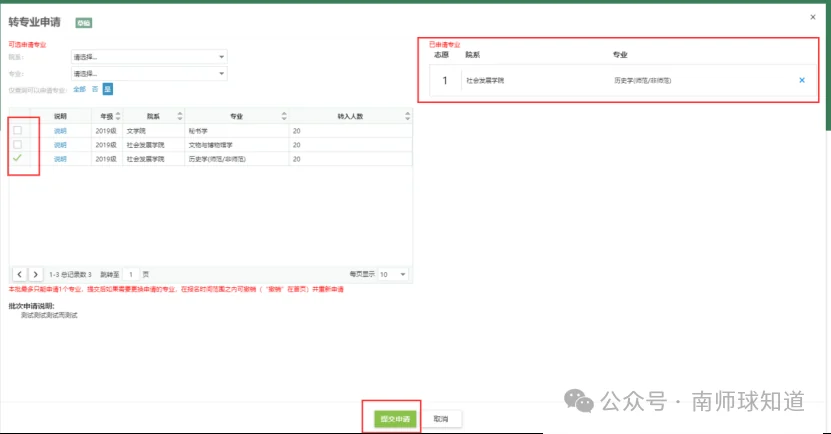831x434 pixels.
Task: Click the 1-3 总记录数 3 record count
Action: pyautogui.click(x=70, y=274)
